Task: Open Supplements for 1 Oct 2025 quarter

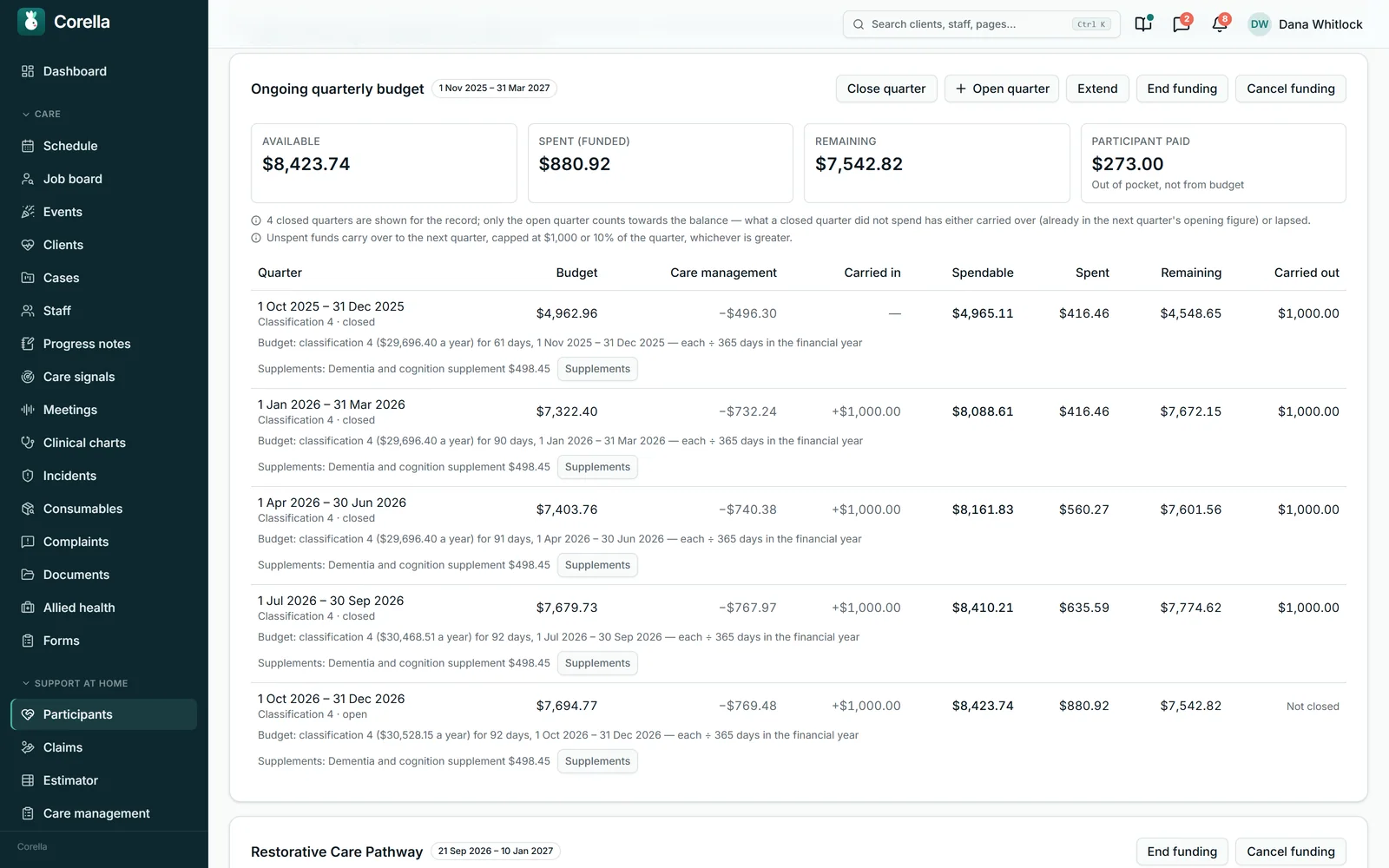Action: click(x=597, y=369)
